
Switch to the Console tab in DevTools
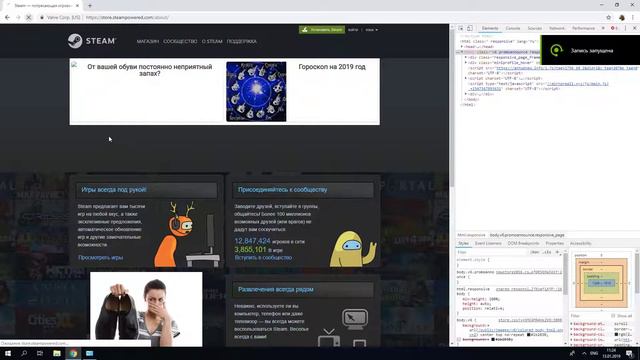(513, 28)
